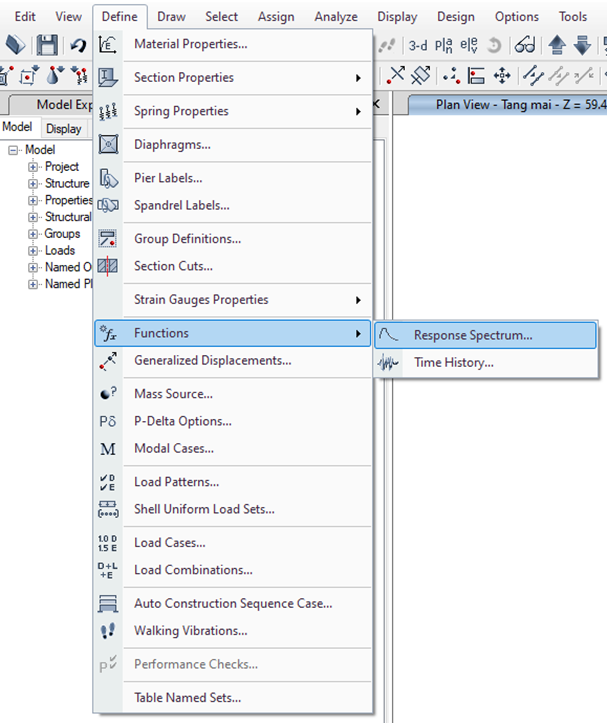Switch to the Display tab
The image size is (607, 723).
[64, 128]
